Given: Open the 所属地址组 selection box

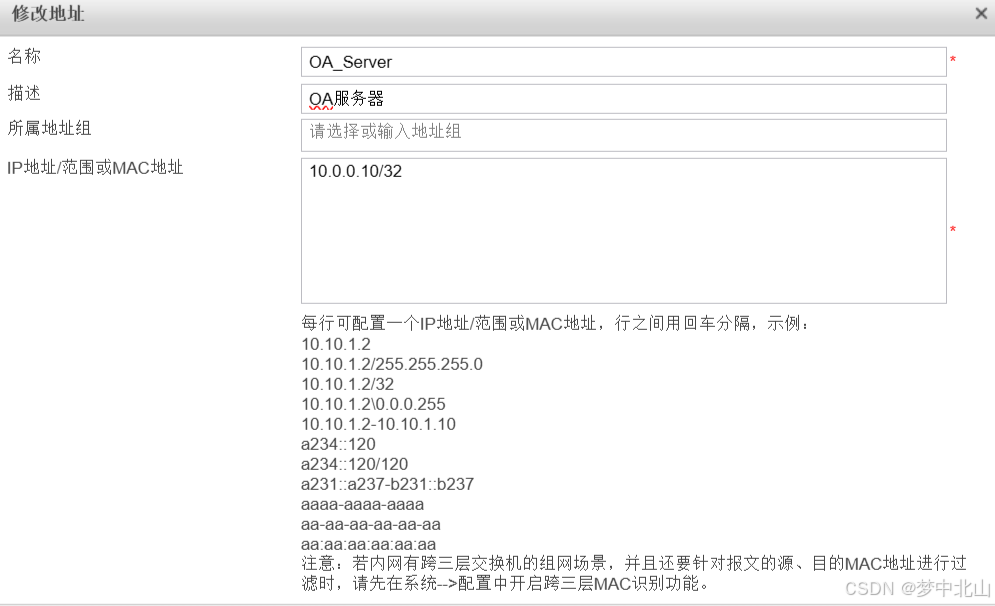Looking at the screenshot, I should click(x=624, y=135).
